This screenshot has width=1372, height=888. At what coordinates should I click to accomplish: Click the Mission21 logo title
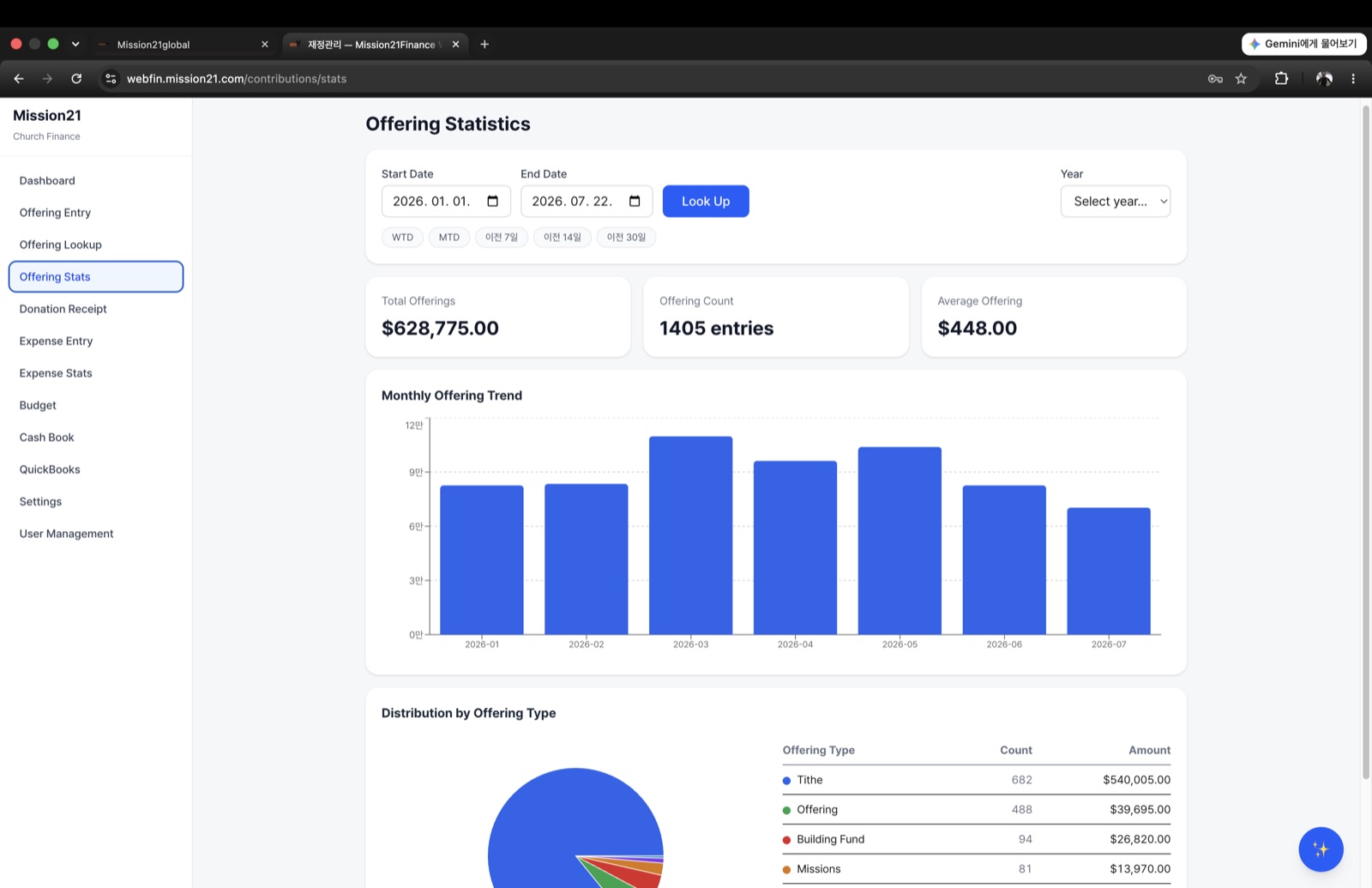[x=47, y=116]
